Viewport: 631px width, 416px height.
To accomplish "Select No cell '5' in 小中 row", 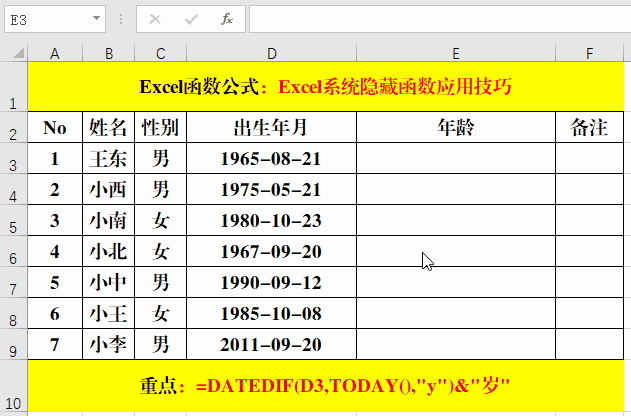I will point(55,282).
